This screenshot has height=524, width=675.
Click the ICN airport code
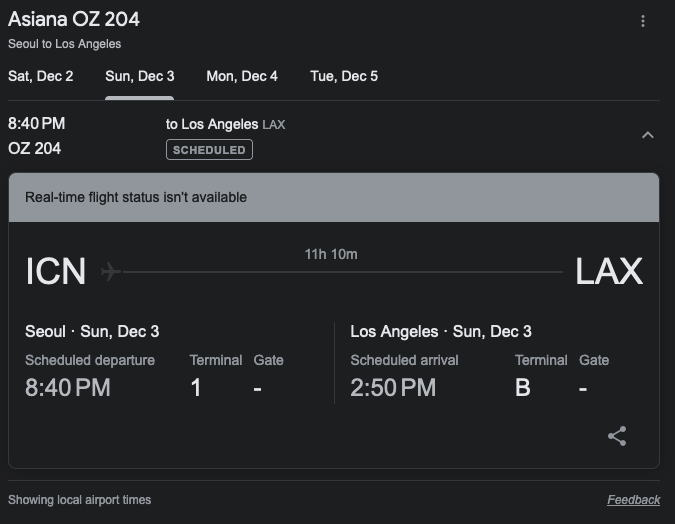[56, 271]
